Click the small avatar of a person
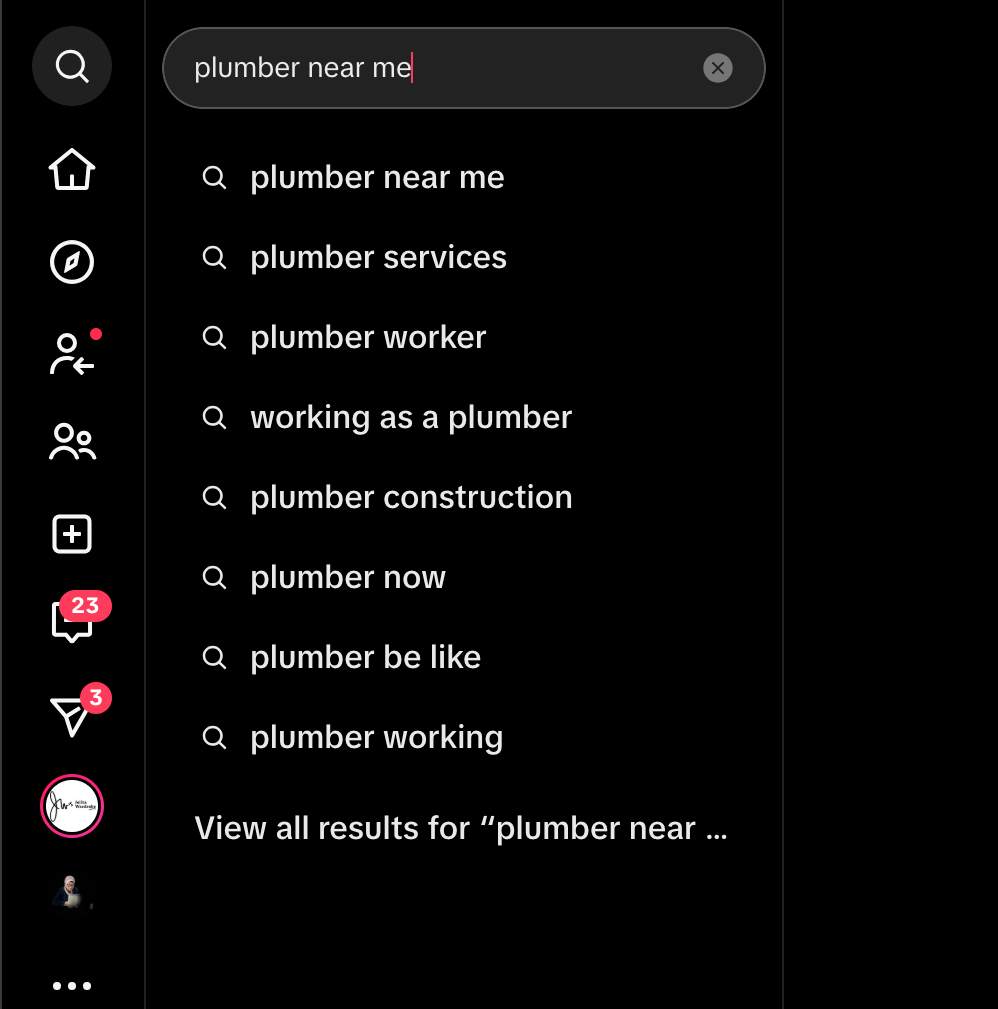 (72, 892)
